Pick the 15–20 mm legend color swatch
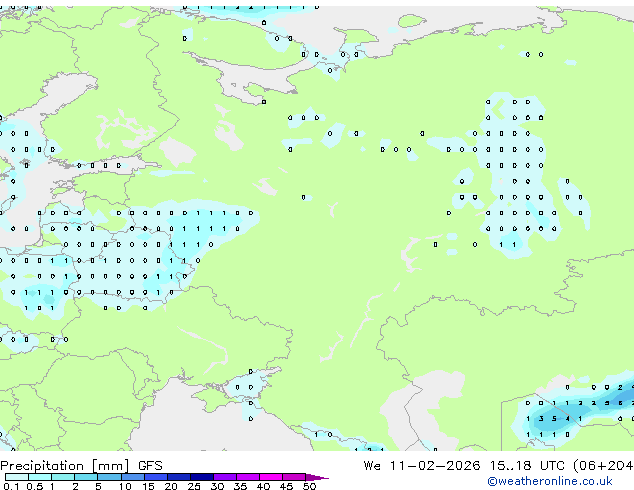 pos(155,477)
